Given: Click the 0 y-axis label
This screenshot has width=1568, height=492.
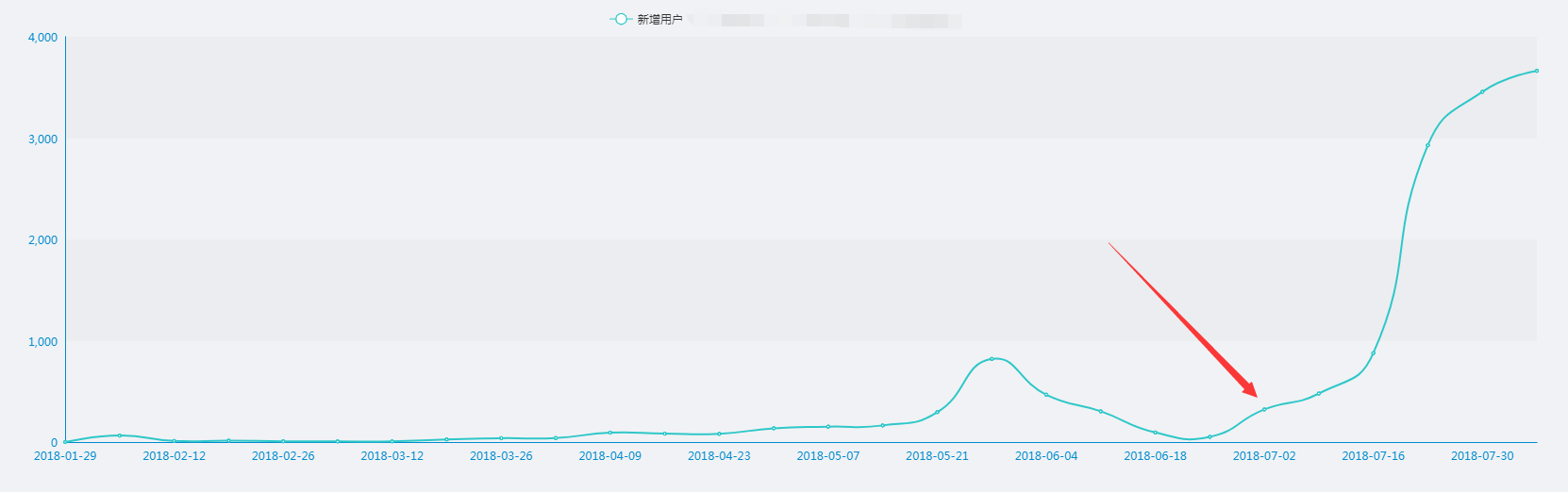Looking at the screenshot, I should point(55,443).
